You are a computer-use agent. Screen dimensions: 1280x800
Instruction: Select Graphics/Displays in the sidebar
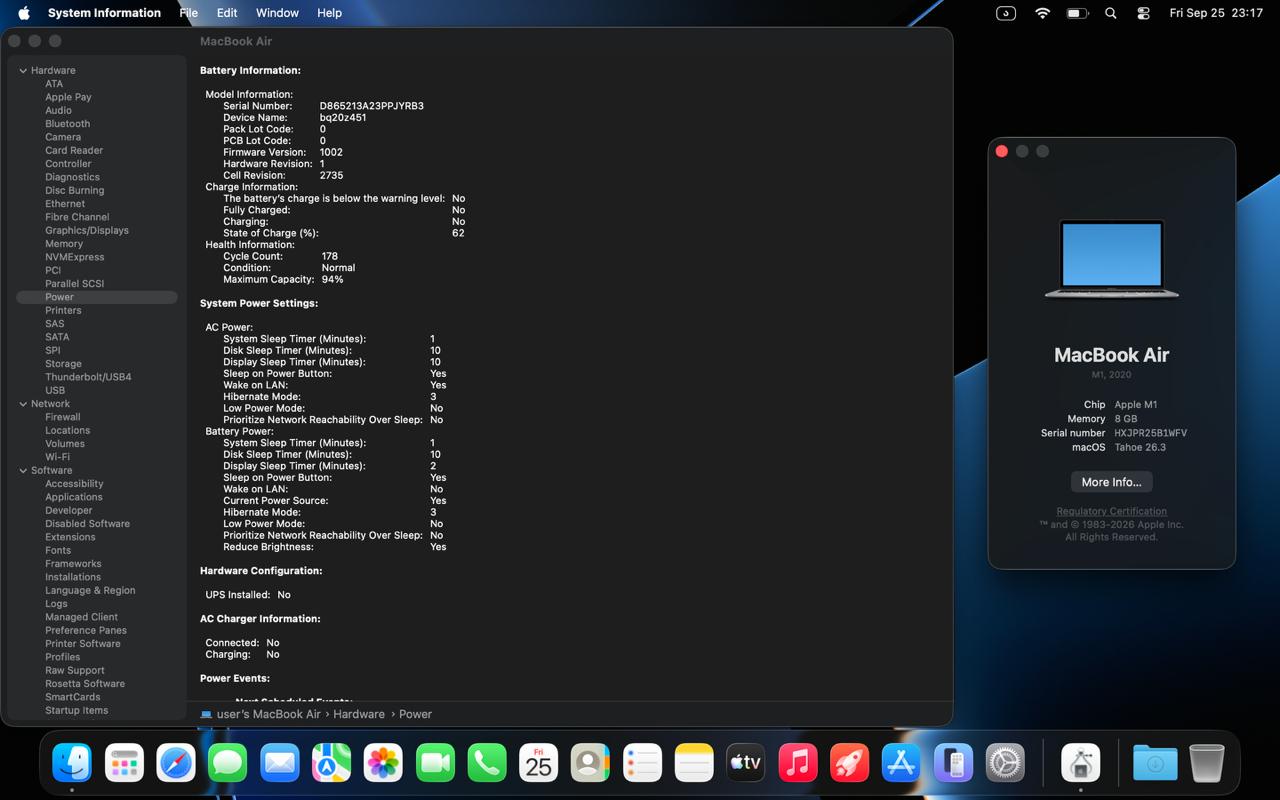(x=87, y=230)
